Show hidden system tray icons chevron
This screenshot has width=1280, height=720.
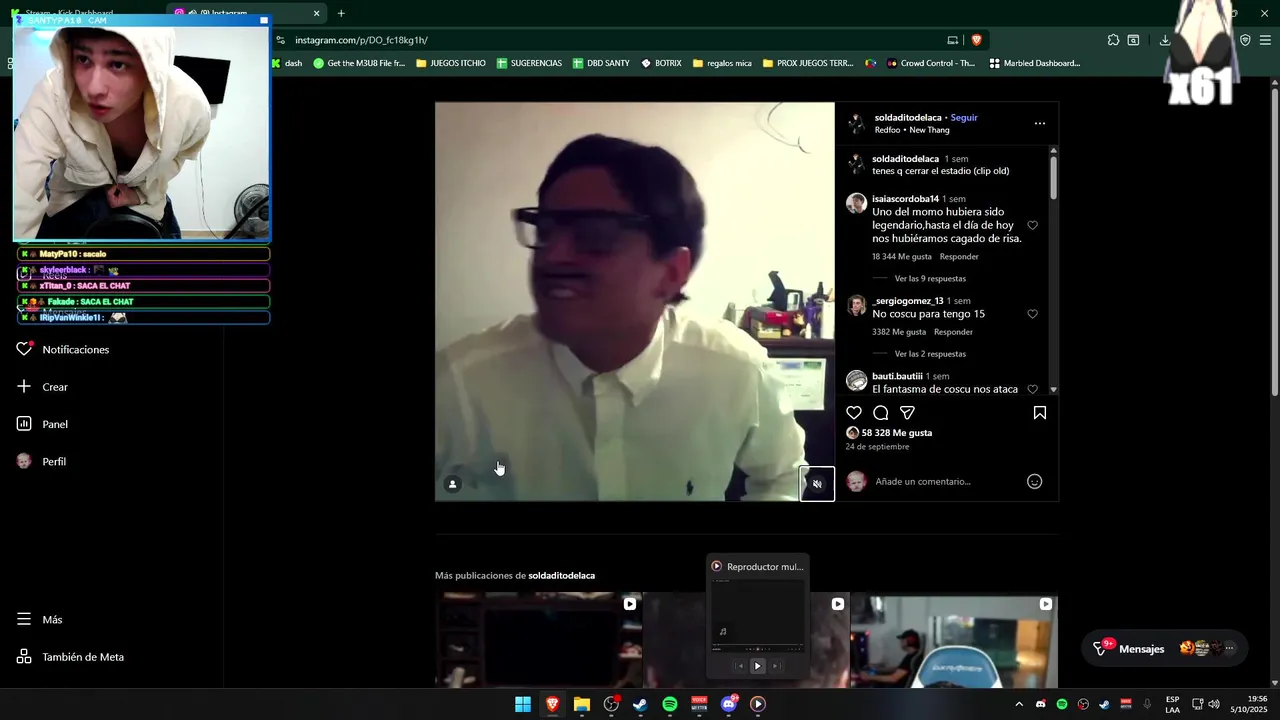pos(1019,704)
